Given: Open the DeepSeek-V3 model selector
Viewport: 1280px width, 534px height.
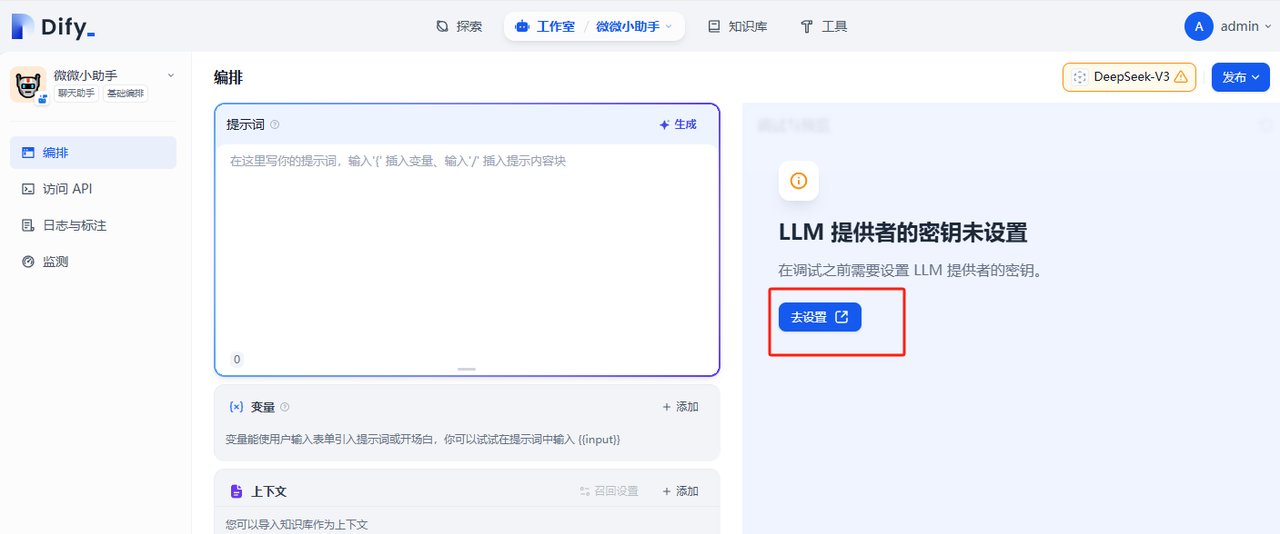Looking at the screenshot, I should (x=1129, y=77).
